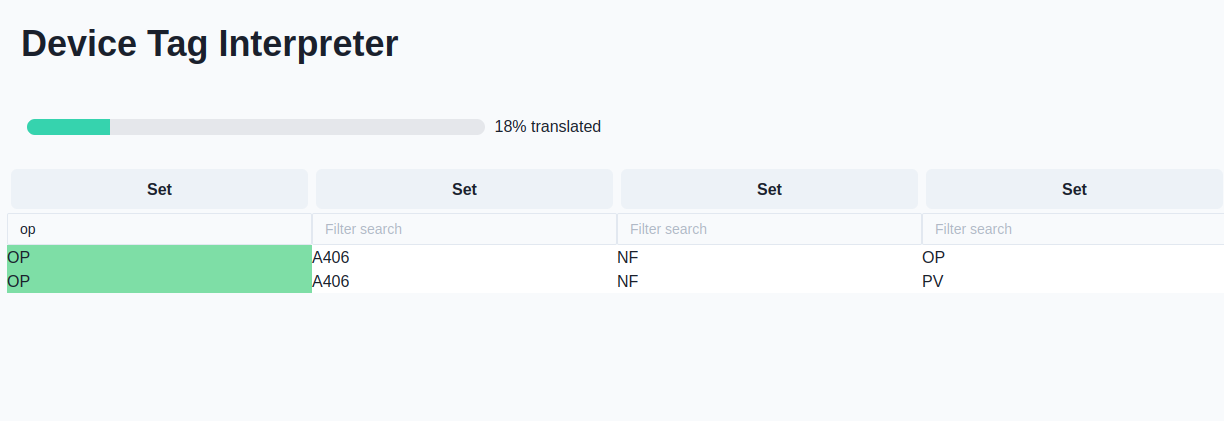Click the Set button above fourth column

1074,189
